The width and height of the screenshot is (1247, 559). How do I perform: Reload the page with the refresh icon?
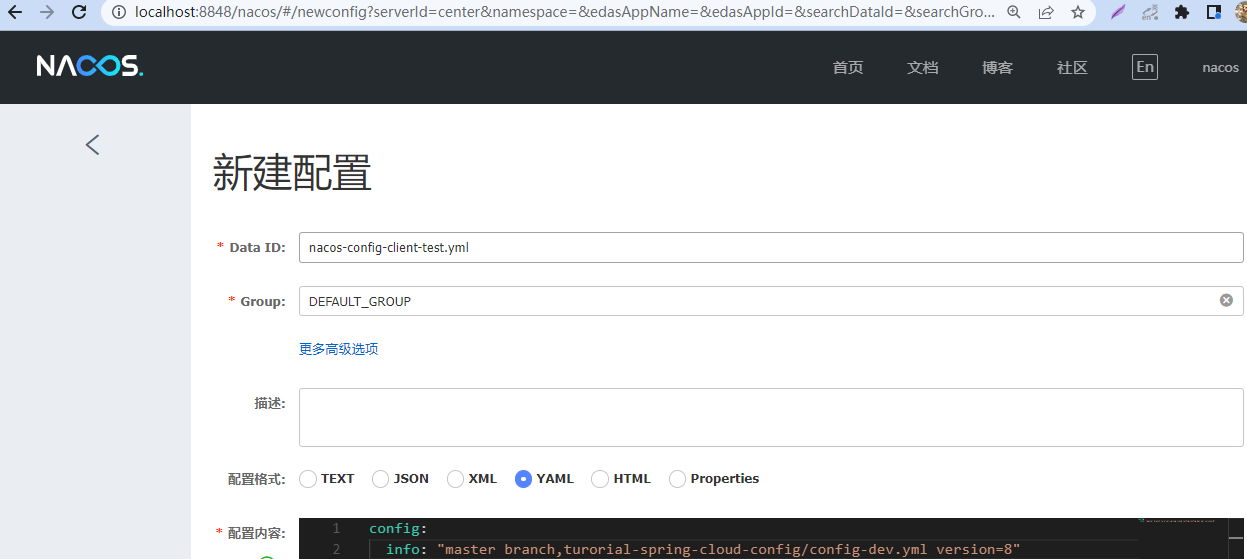point(79,12)
